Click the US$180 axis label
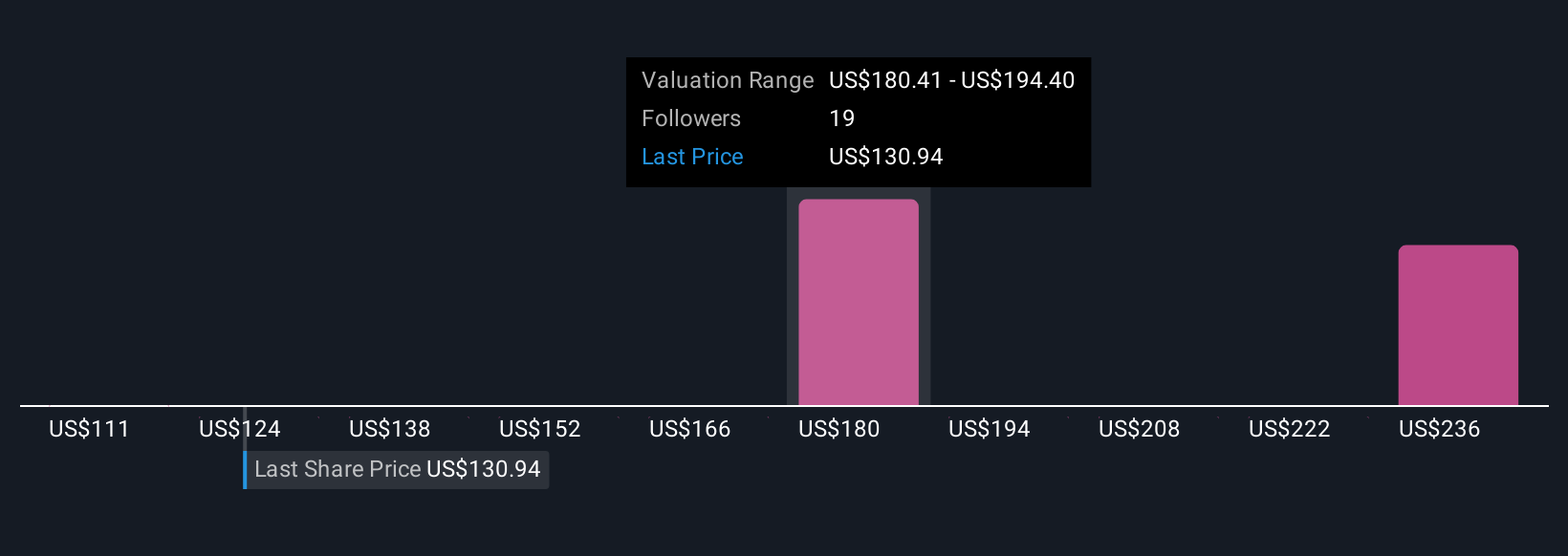This screenshot has height=556, width=1568. (839, 429)
